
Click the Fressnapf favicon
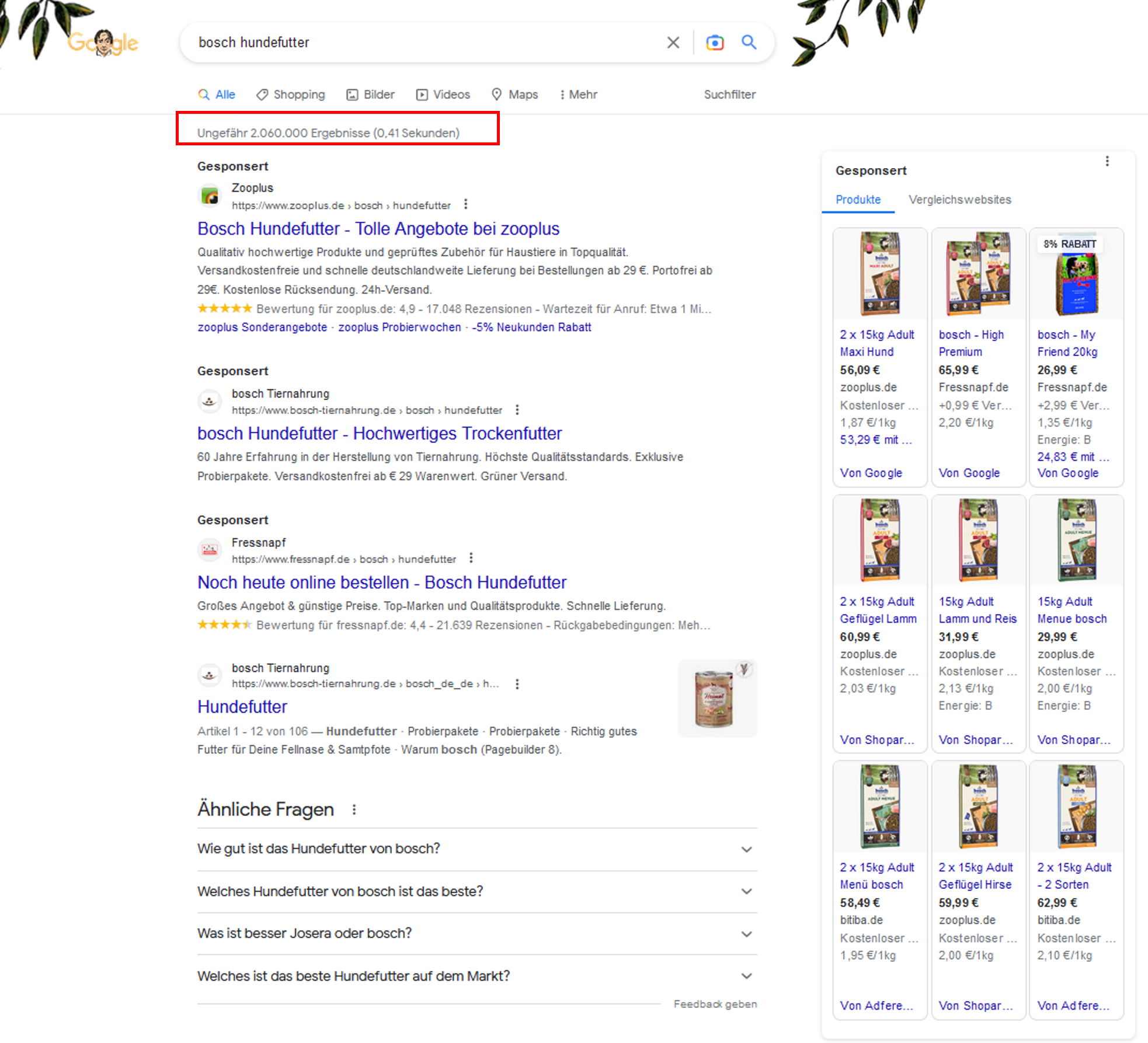click(x=210, y=550)
